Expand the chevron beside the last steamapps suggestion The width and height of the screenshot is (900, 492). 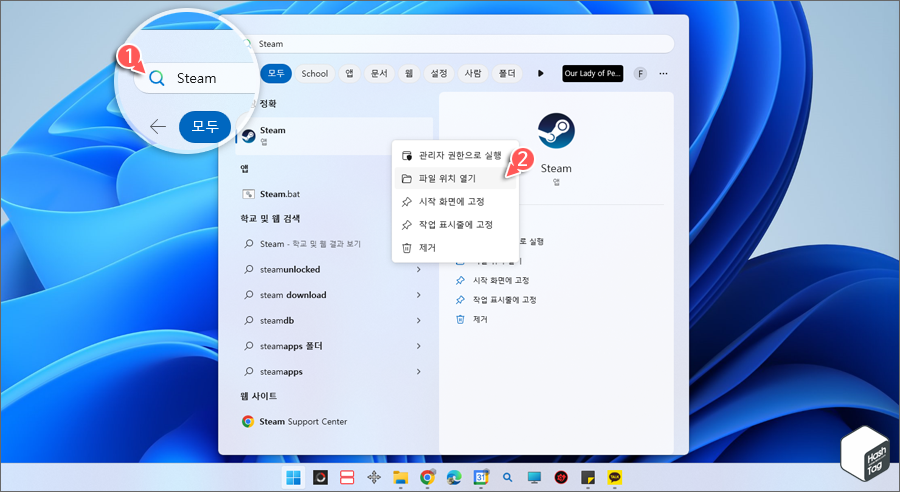419,371
